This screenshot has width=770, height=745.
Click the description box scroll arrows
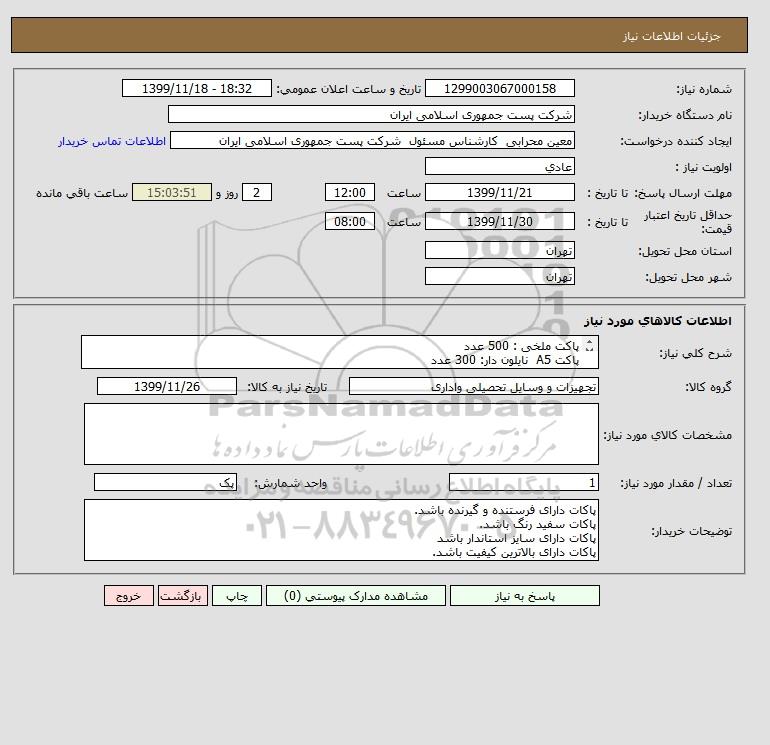[590, 346]
